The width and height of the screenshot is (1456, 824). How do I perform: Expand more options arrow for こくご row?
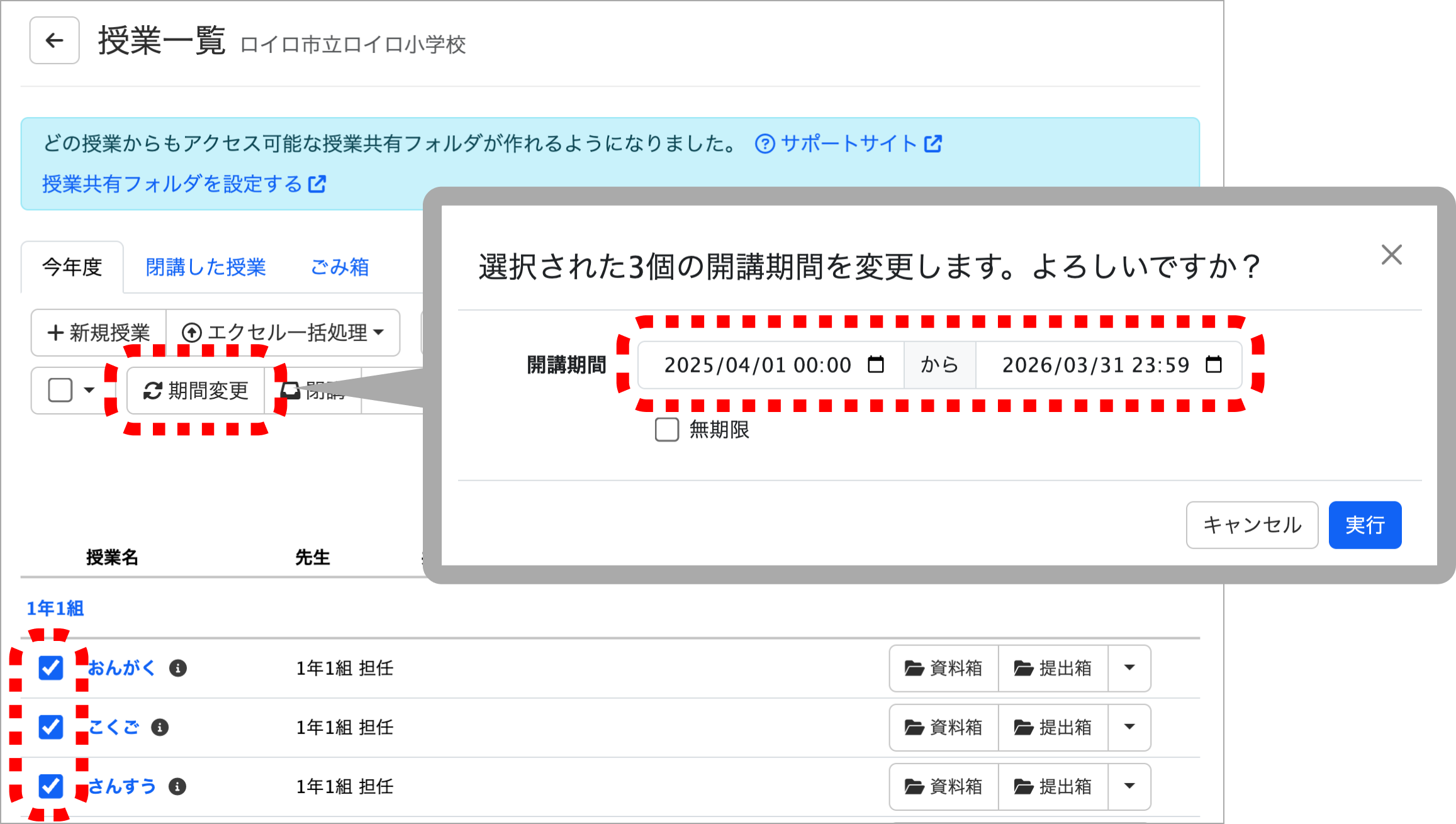(1129, 728)
